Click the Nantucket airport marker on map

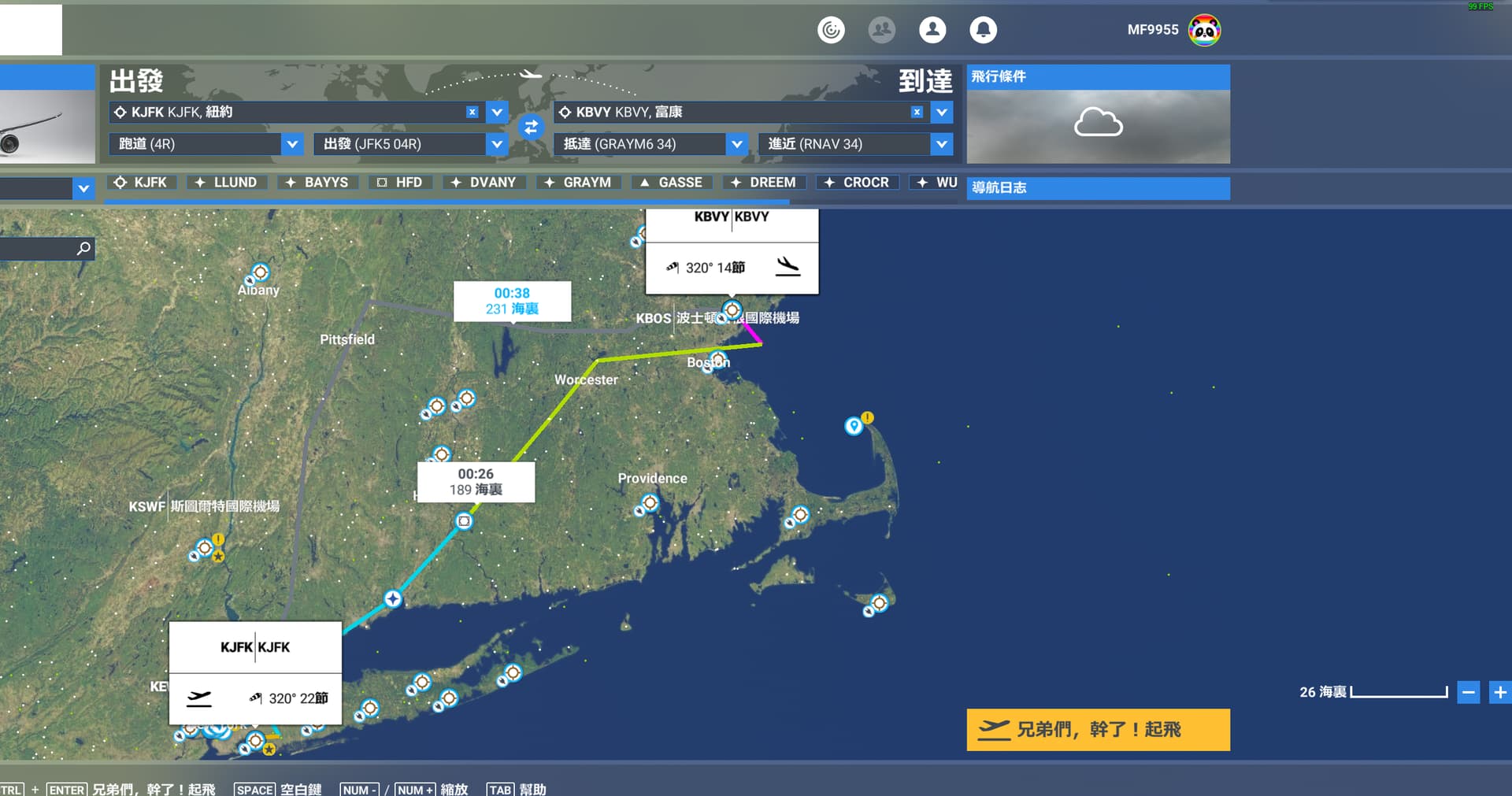[879, 603]
